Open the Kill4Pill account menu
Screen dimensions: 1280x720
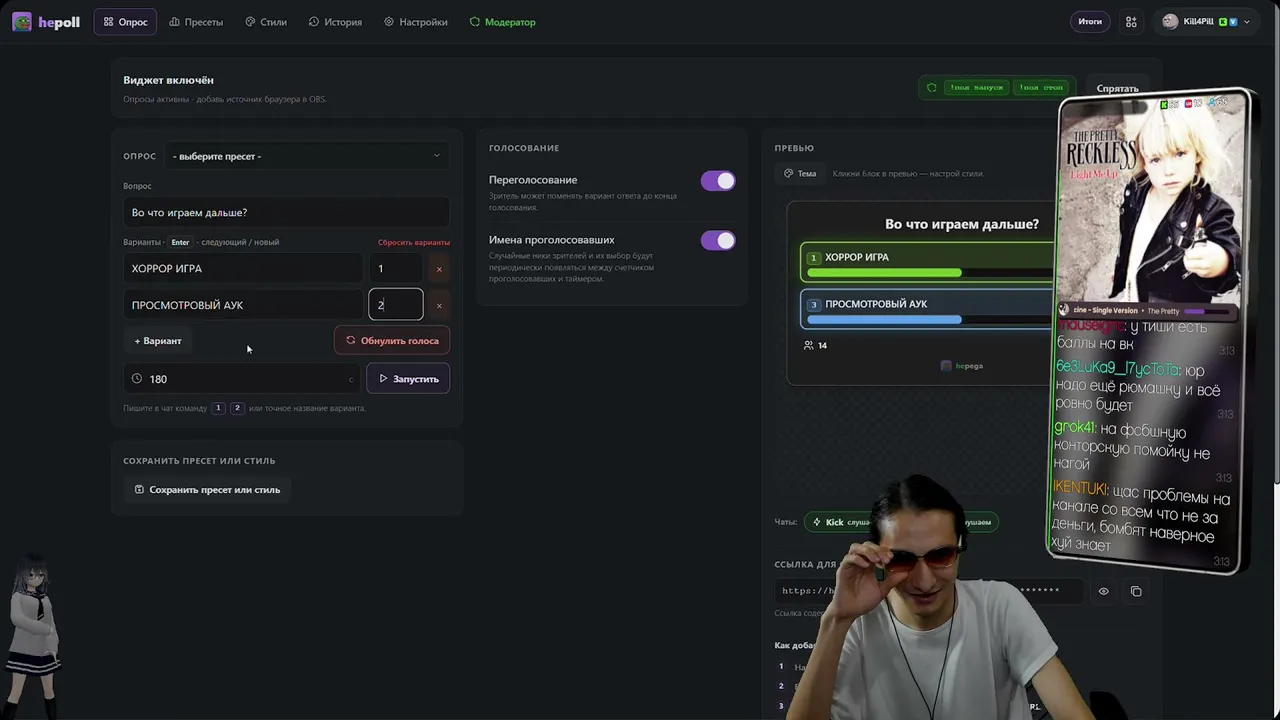1206,22
